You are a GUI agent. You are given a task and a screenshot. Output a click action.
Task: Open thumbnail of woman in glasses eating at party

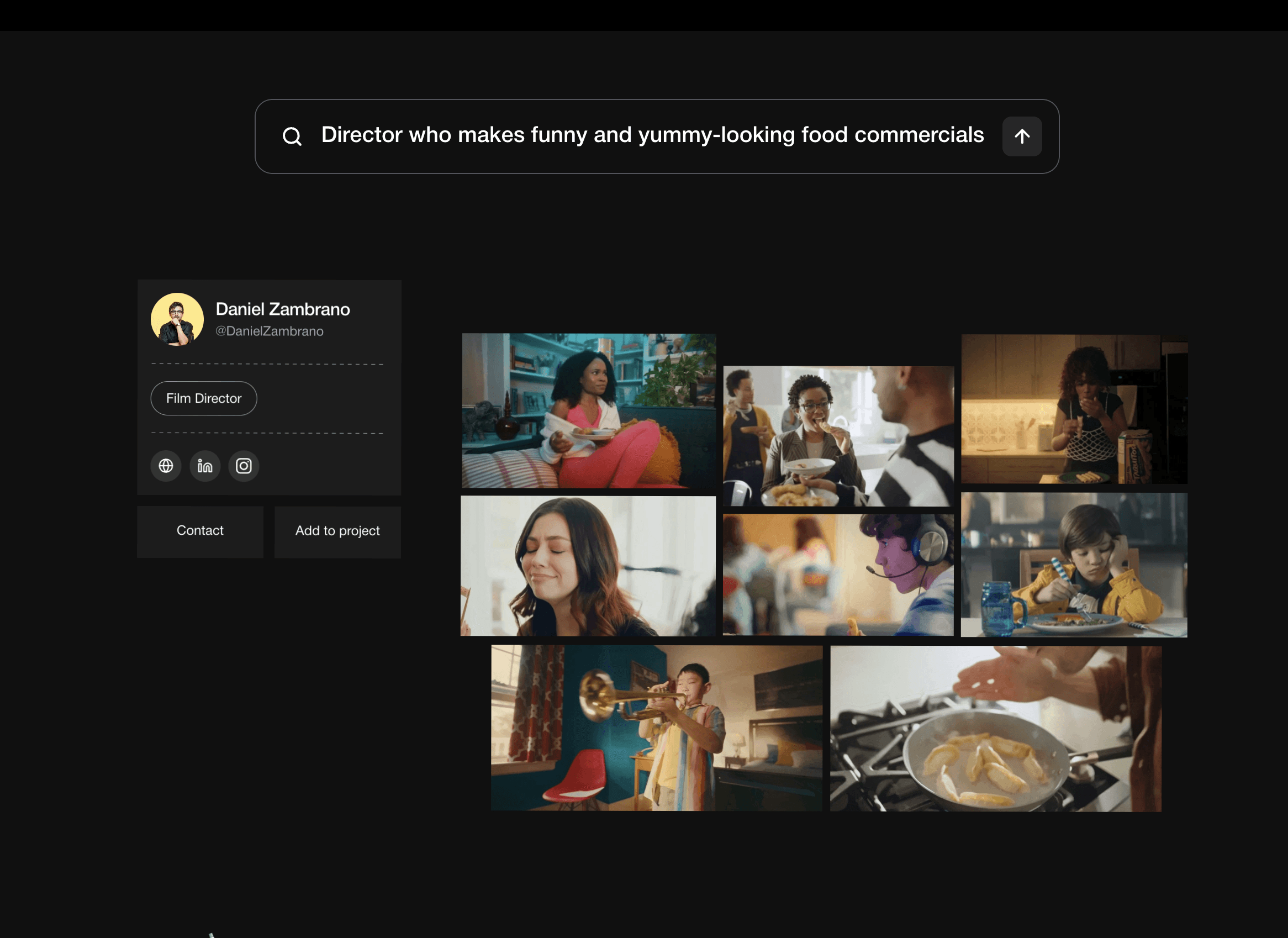(x=838, y=436)
